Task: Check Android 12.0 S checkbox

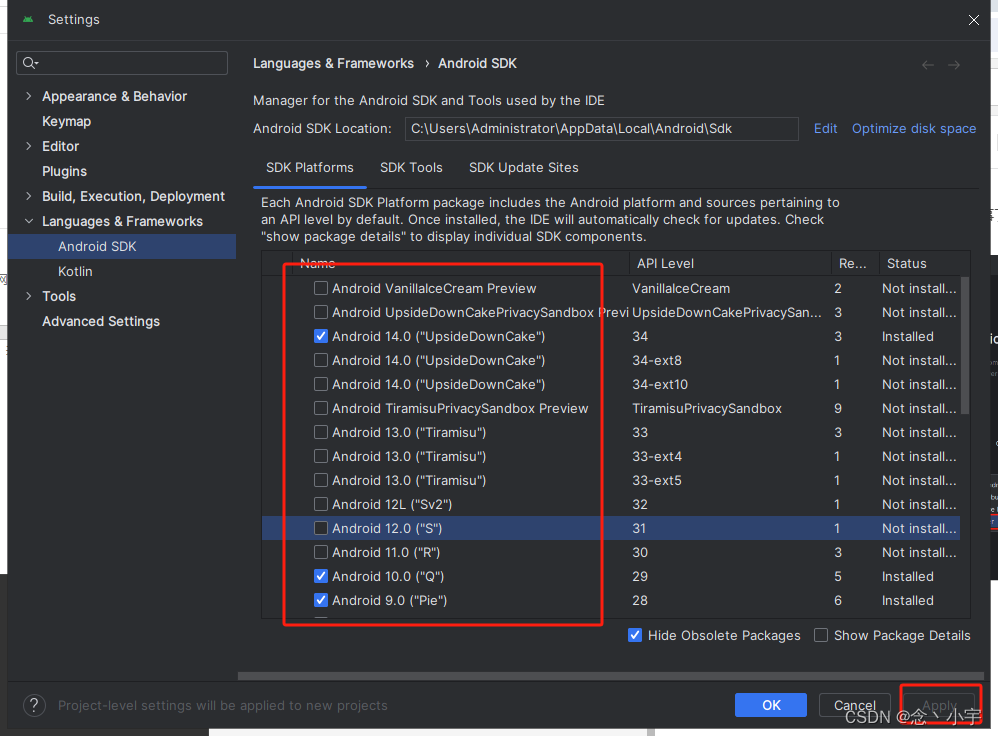Action: 321,528
